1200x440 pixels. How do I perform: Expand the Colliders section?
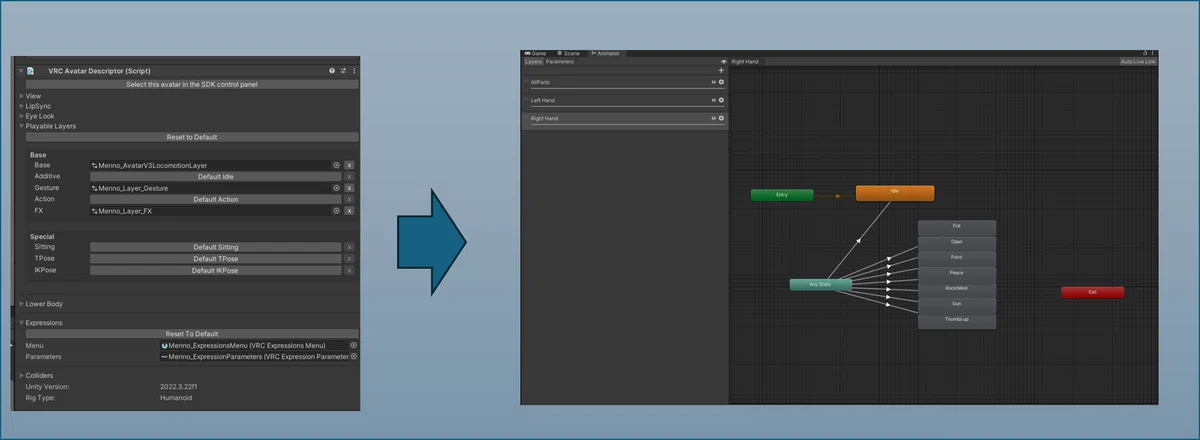coord(22,376)
